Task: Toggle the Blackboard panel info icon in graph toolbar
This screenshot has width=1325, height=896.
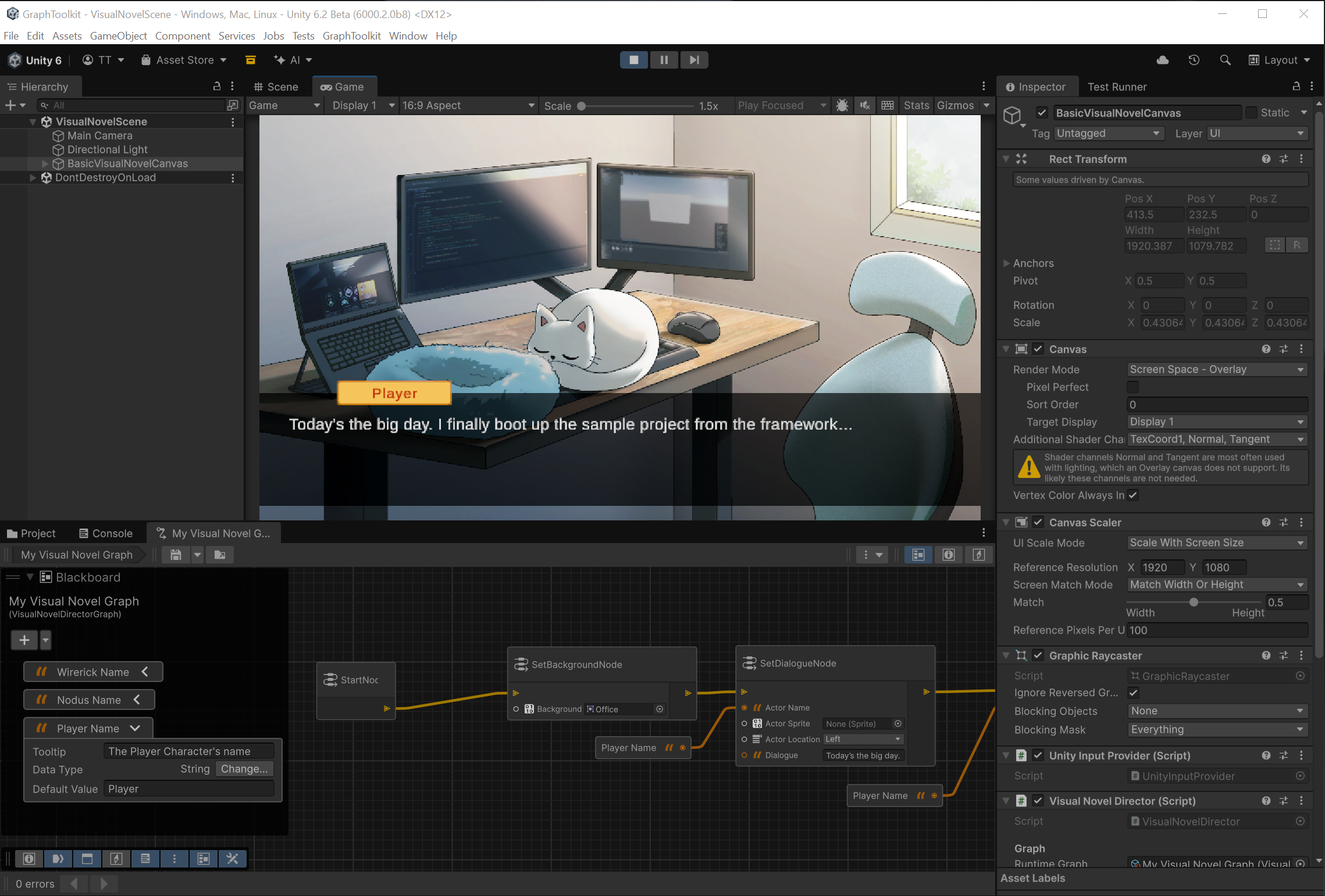Action: 949,554
